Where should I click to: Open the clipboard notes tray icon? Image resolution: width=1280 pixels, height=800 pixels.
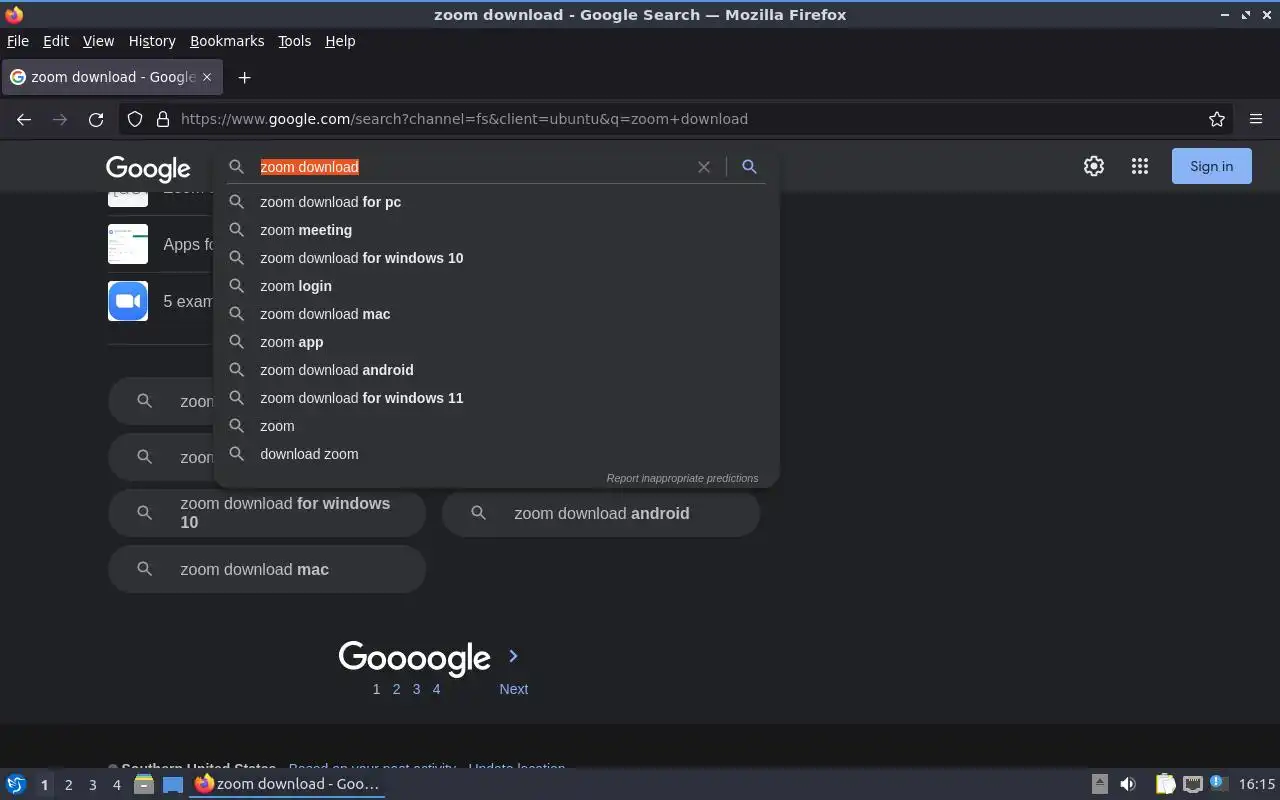tap(1166, 784)
